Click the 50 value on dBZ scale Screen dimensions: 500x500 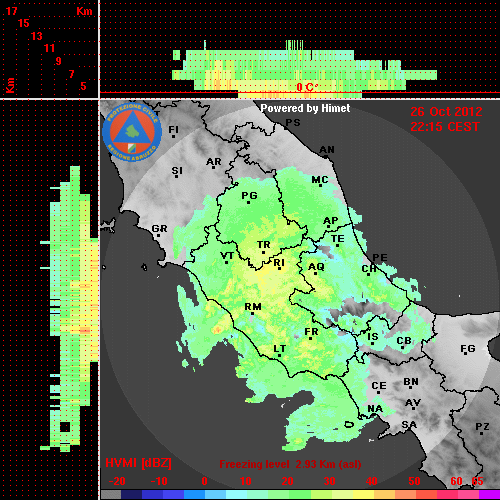coord(414,481)
